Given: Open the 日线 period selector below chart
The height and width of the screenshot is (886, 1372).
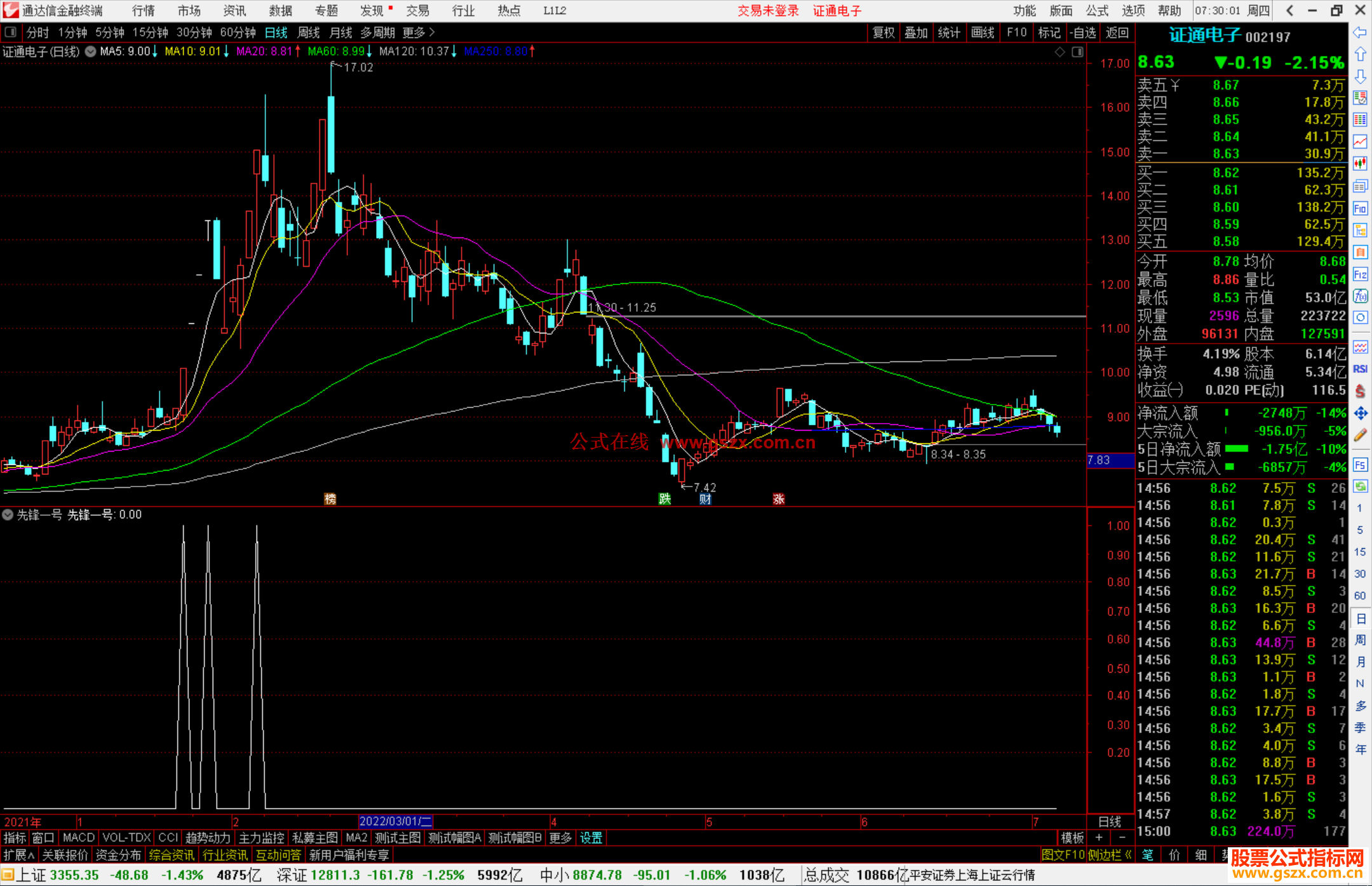Looking at the screenshot, I should (x=1110, y=822).
